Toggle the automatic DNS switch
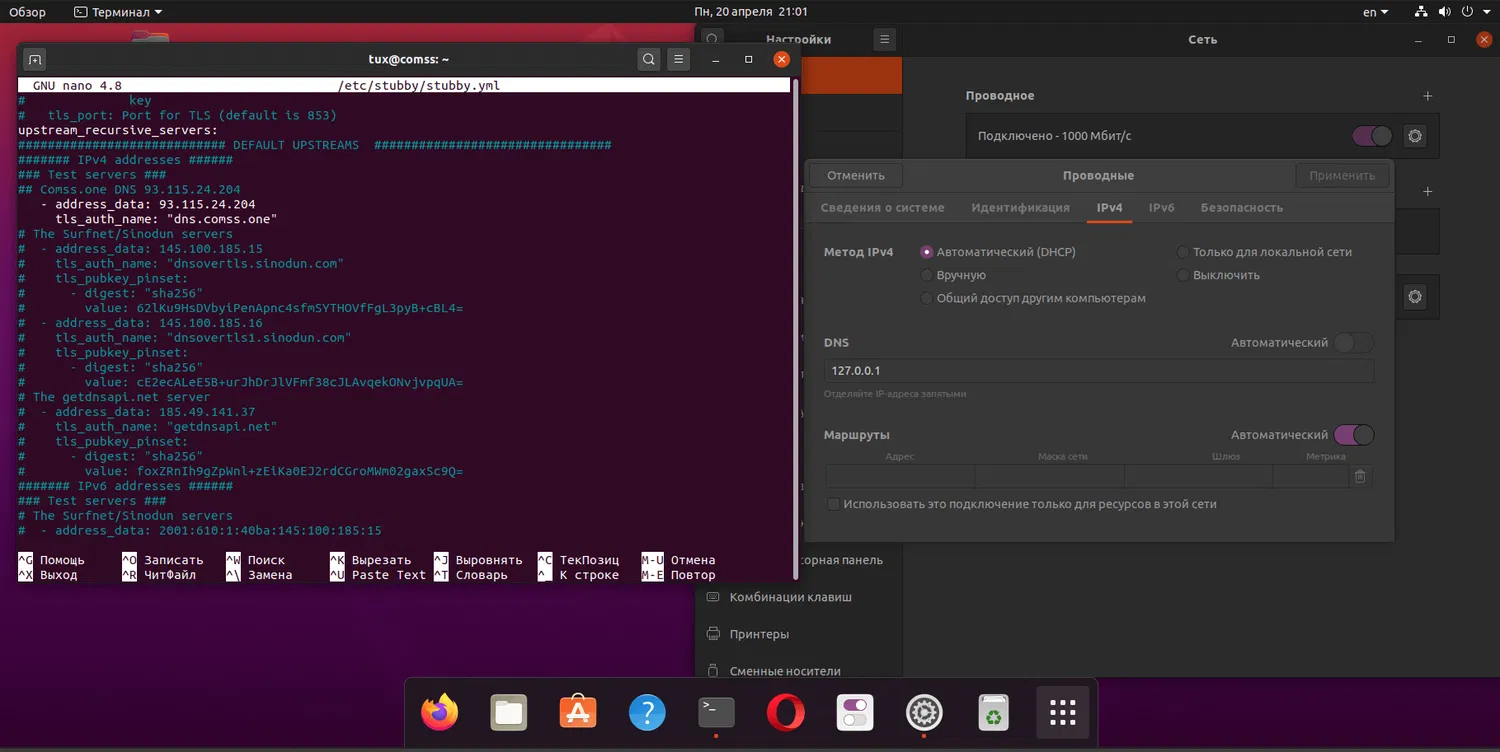 [1354, 343]
